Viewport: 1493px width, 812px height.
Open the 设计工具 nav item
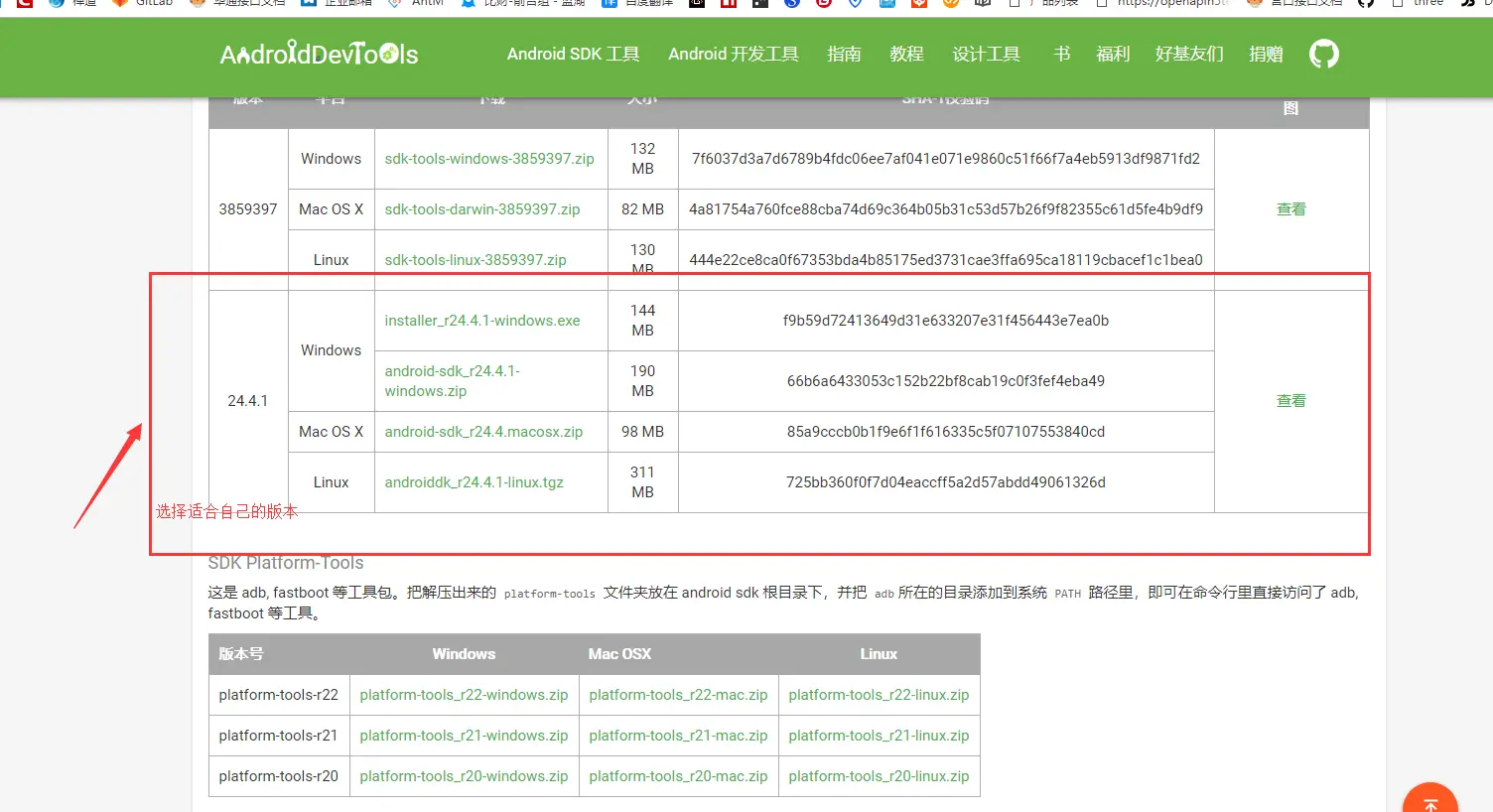tap(987, 54)
